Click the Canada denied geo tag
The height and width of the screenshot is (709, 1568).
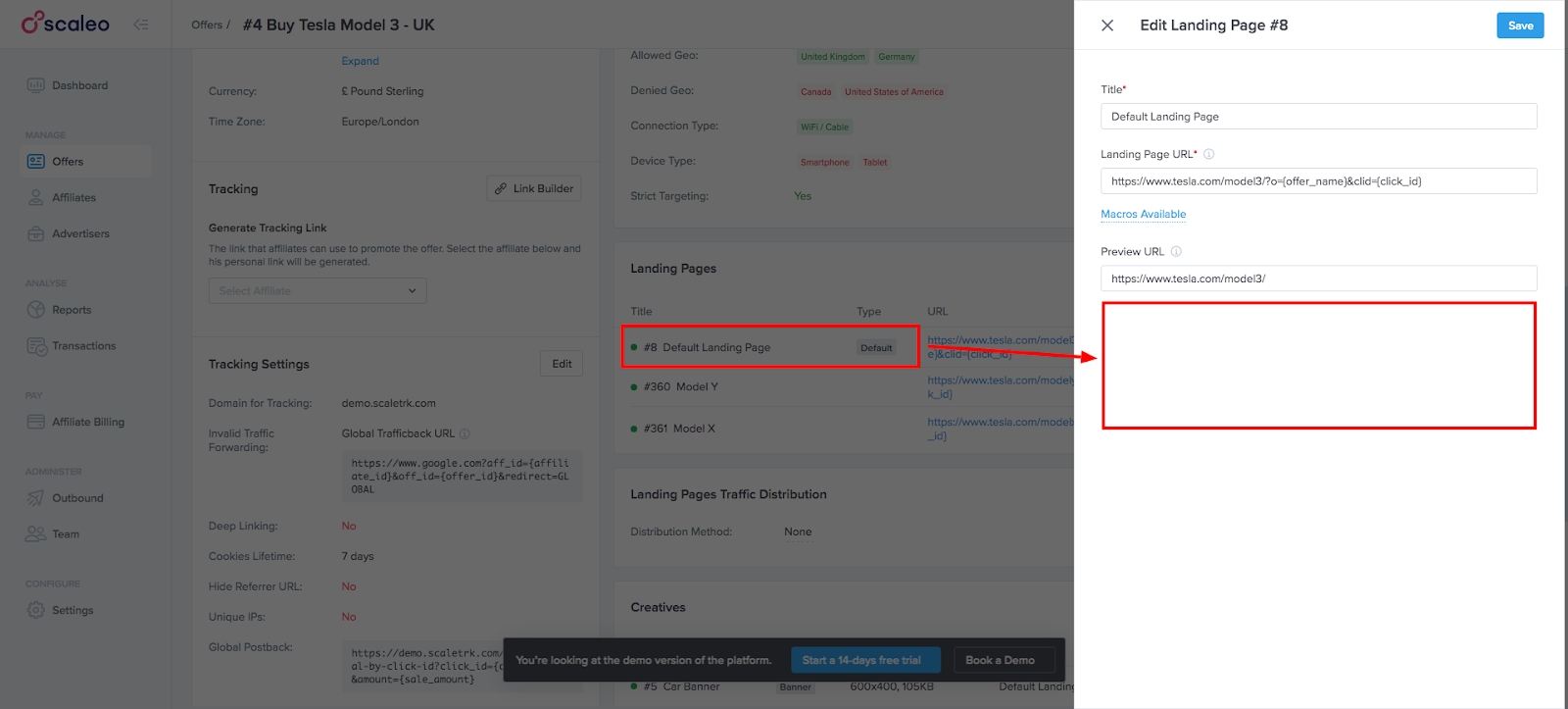tap(815, 92)
